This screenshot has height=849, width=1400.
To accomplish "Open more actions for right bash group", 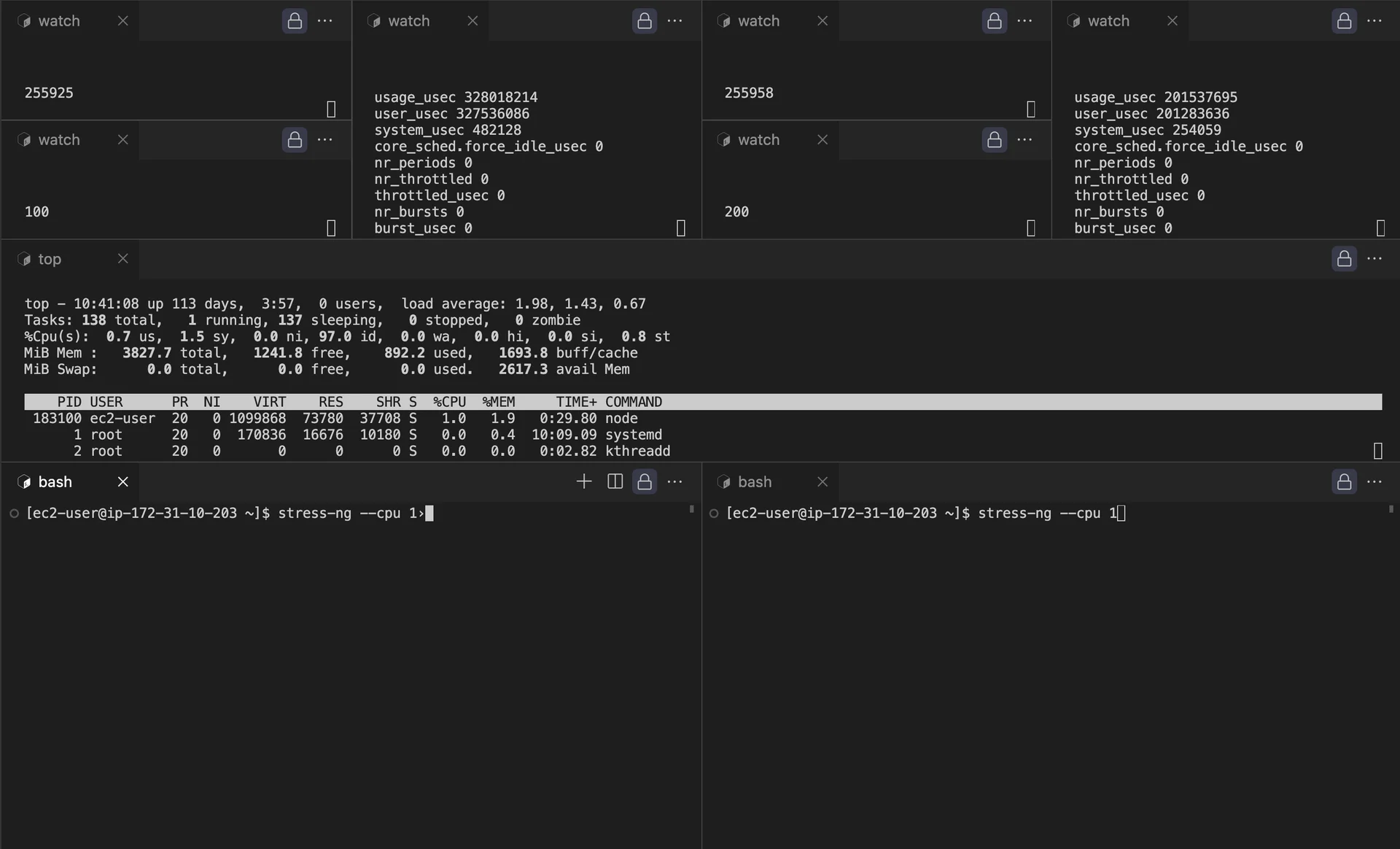I will (x=1374, y=481).
